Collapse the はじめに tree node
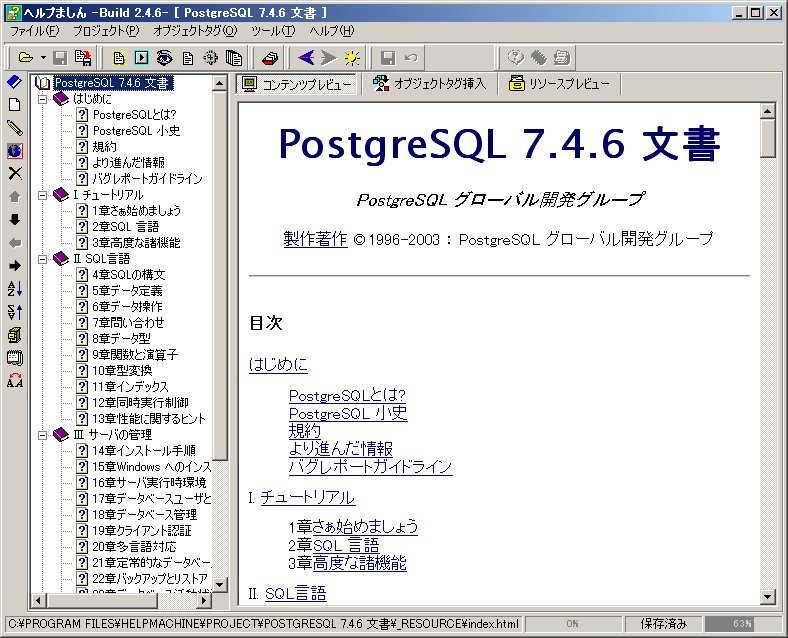788x638 pixels. pyautogui.click(x=42, y=99)
